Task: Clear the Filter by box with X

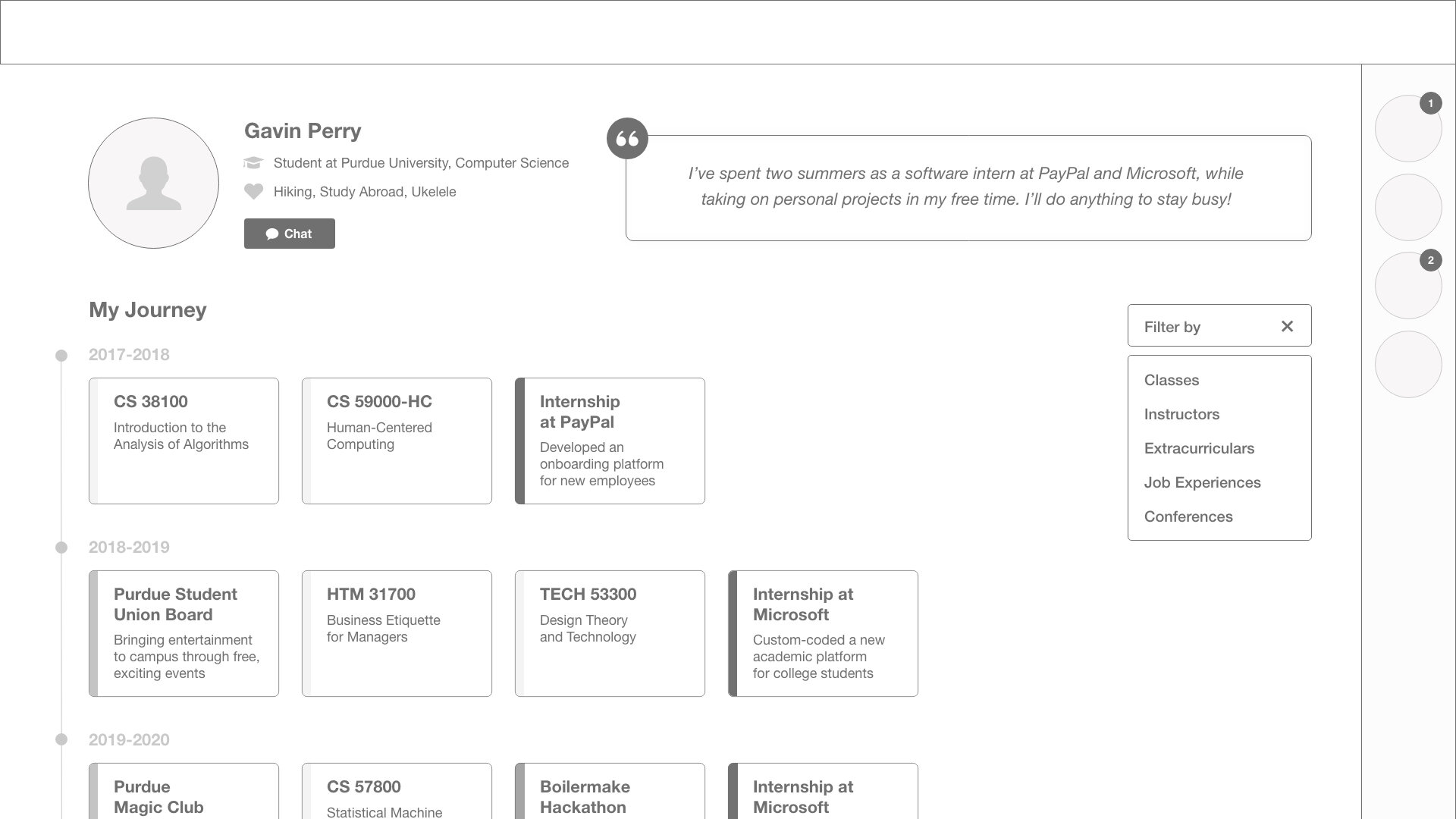Action: pyautogui.click(x=1287, y=326)
